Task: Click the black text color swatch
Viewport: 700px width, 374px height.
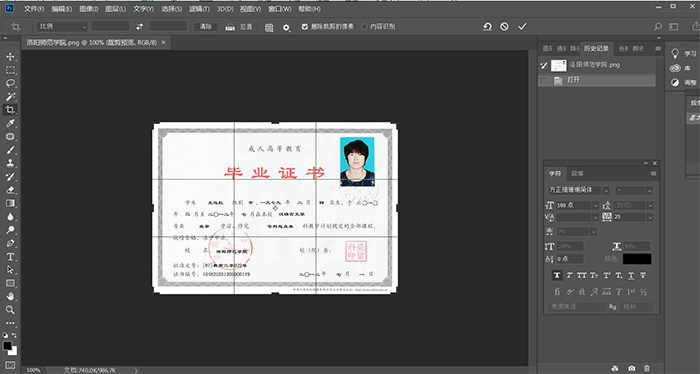Action: tap(637, 259)
